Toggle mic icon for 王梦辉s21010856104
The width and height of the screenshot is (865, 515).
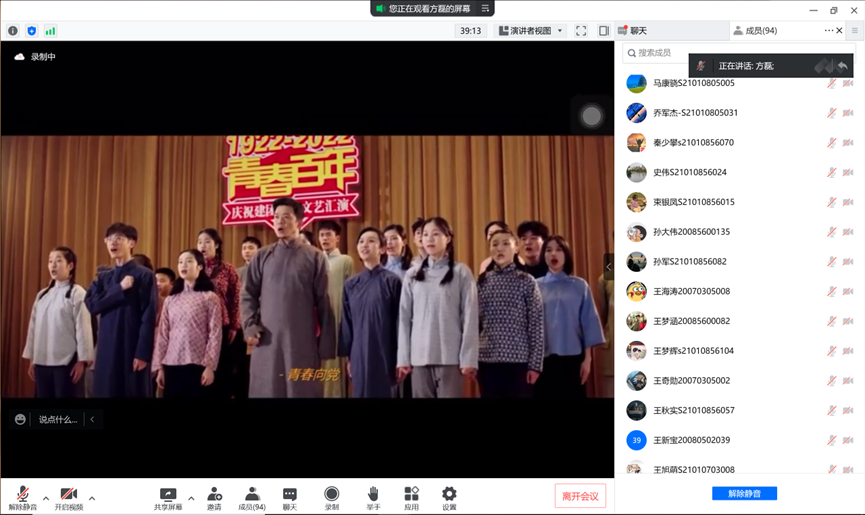831,351
